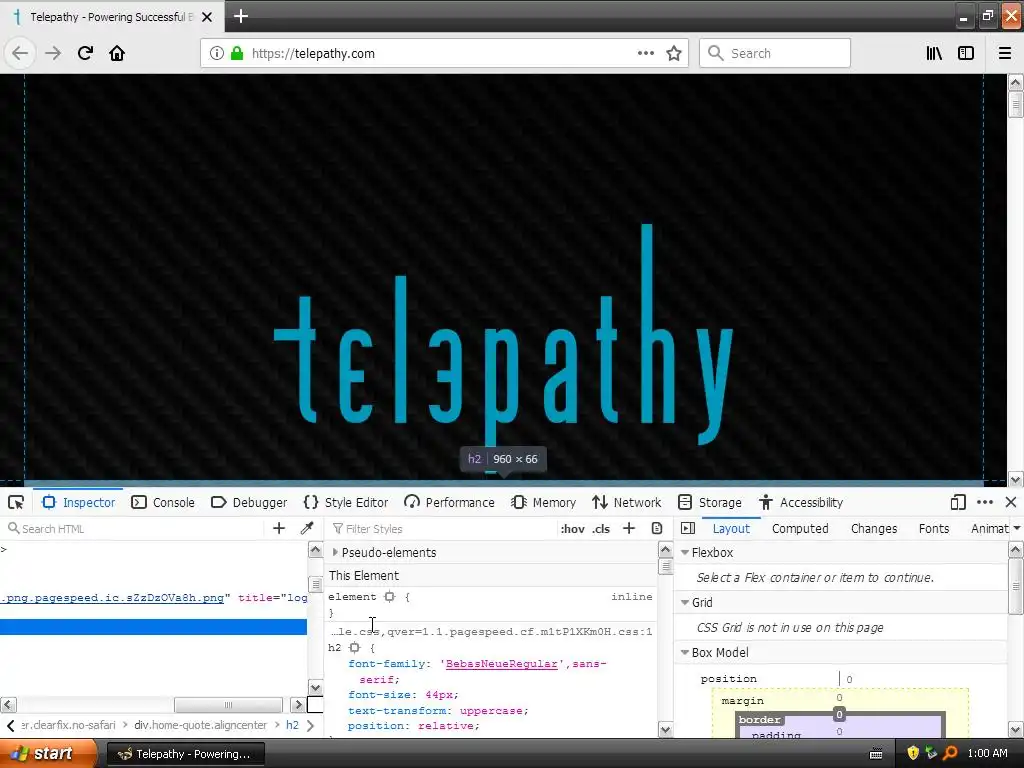Move breadcrumbs right with arrow
Viewport: 1024px width, 768px height.
point(311,725)
